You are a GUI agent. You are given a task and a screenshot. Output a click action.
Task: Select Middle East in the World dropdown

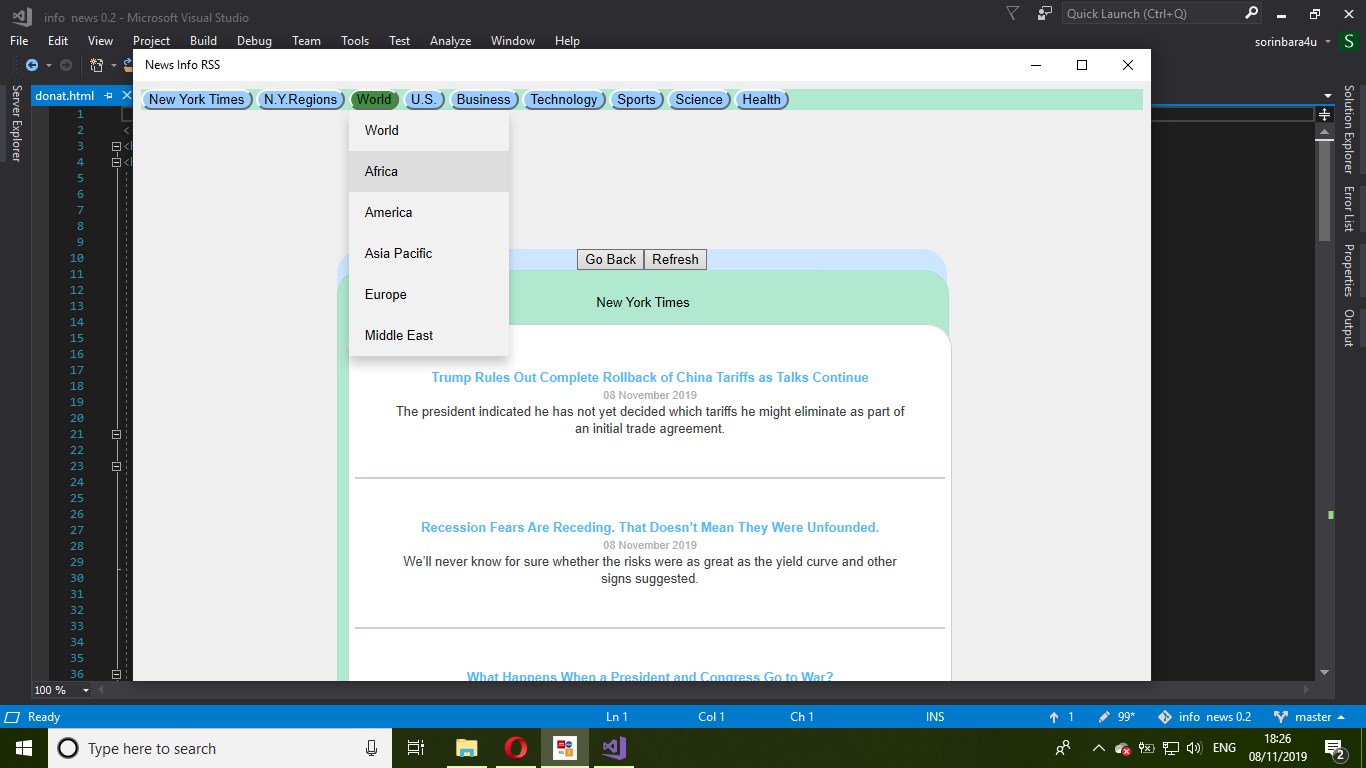point(429,335)
